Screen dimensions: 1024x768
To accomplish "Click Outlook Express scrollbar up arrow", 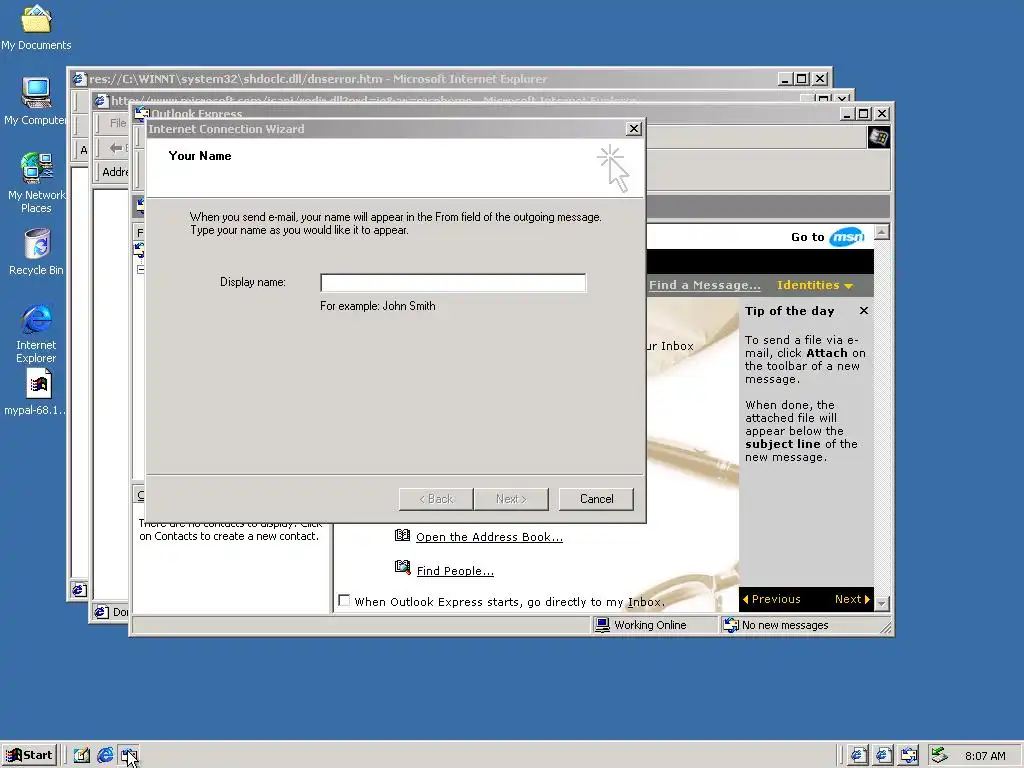I will [882, 232].
